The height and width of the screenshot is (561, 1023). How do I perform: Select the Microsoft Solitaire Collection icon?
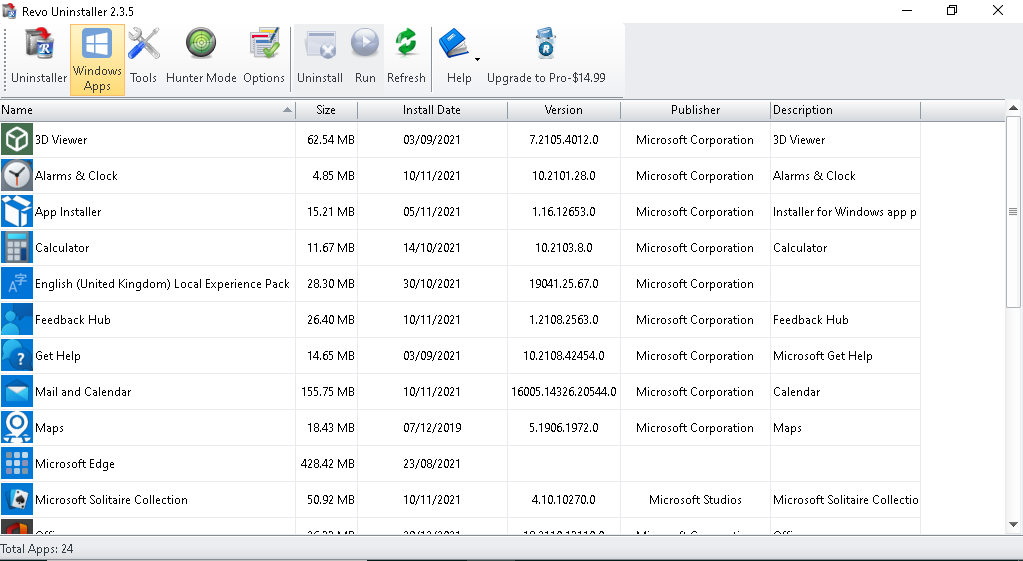(x=17, y=500)
